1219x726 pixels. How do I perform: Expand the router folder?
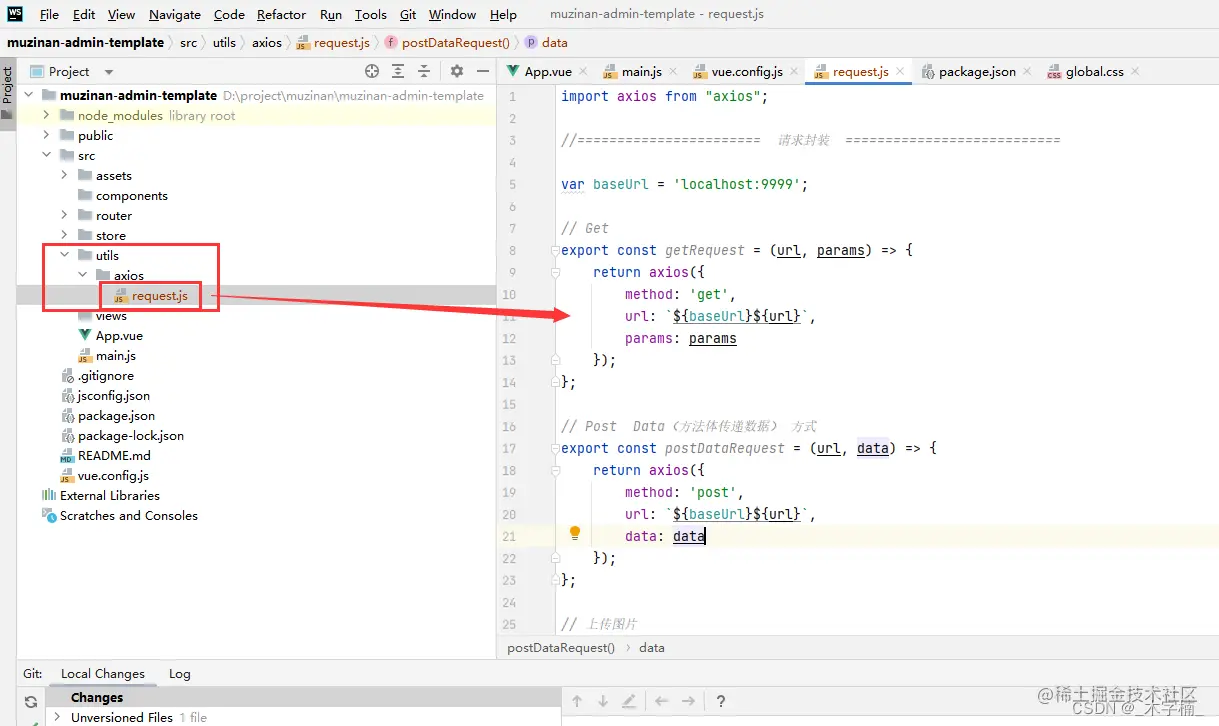pyautogui.click(x=64, y=215)
